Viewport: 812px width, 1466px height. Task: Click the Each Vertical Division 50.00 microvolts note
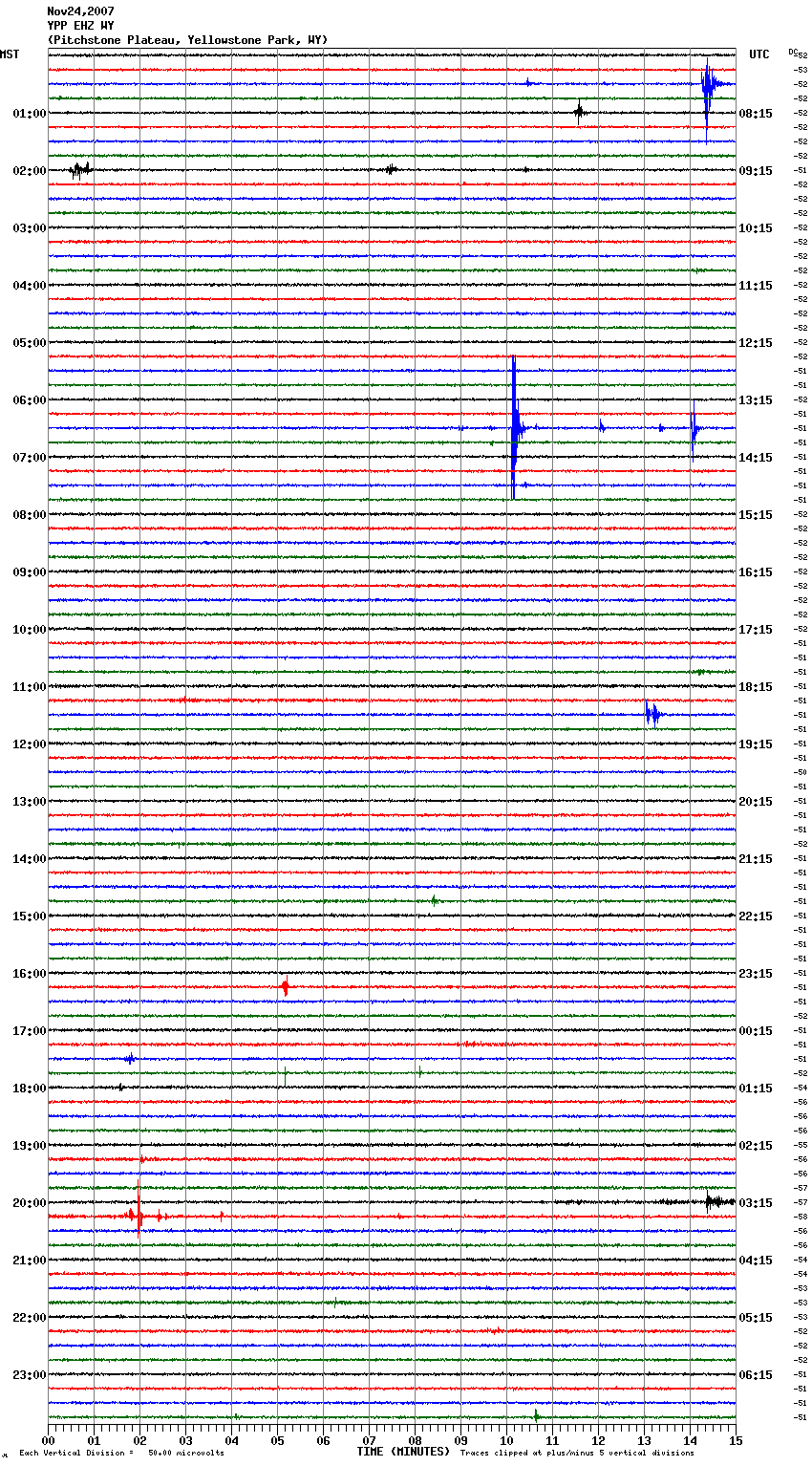(x=121, y=1454)
